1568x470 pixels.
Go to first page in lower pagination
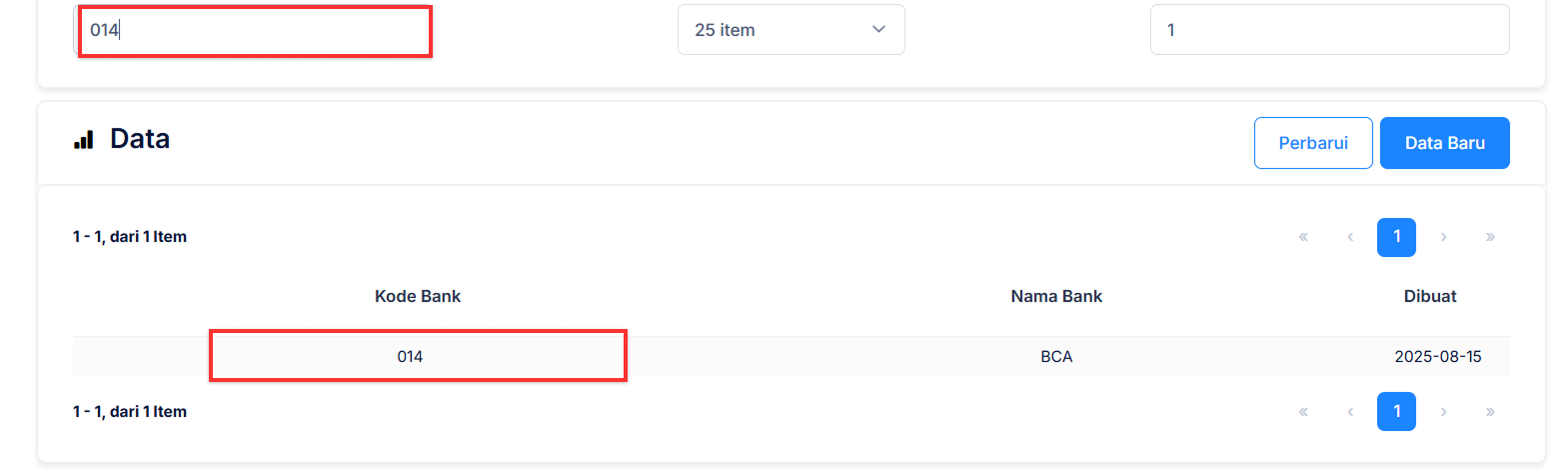pos(1303,411)
